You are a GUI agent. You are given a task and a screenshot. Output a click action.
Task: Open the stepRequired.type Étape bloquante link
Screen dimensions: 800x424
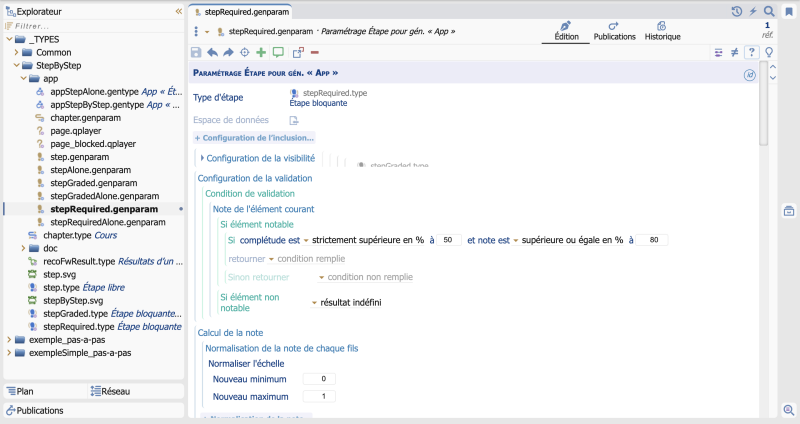click(x=329, y=98)
